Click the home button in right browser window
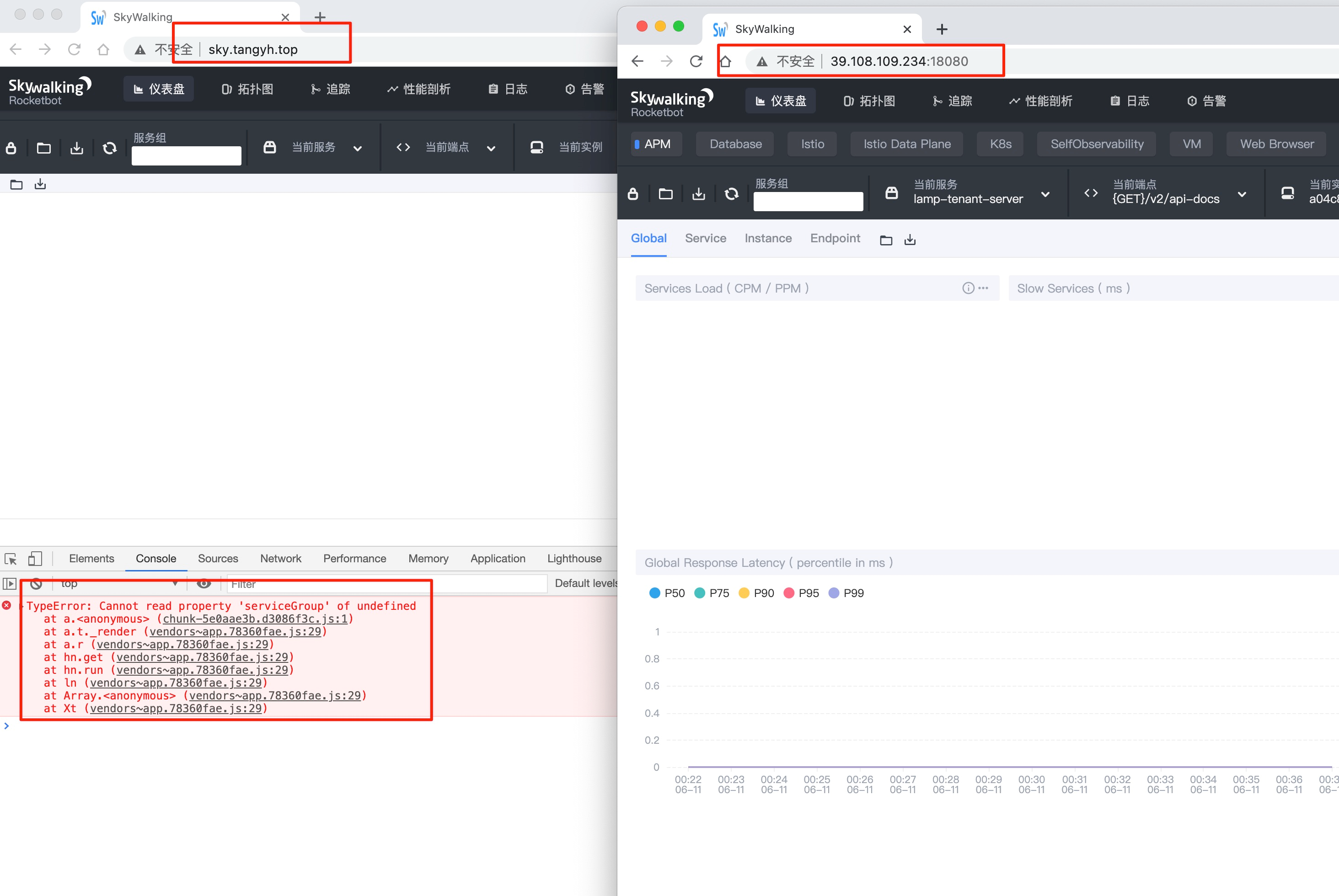This screenshot has width=1339, height=896. pos(725,61)
